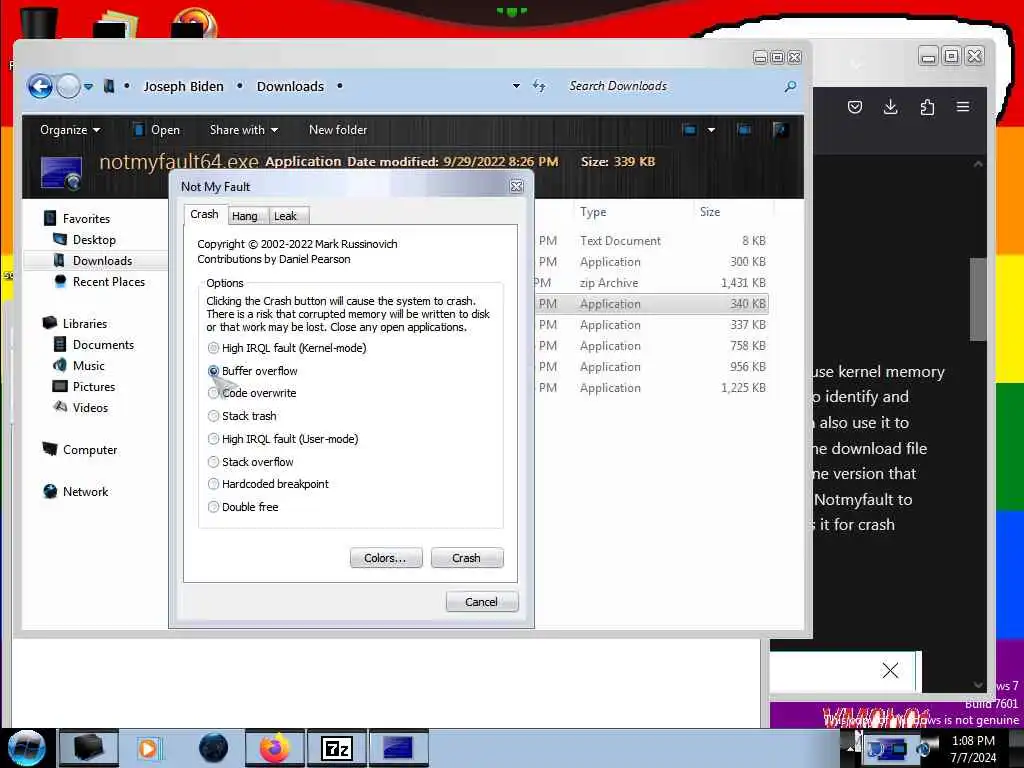Go back in Explorer navigation
The height and width of the screenshot is (768, 1024).
(40, 86)
